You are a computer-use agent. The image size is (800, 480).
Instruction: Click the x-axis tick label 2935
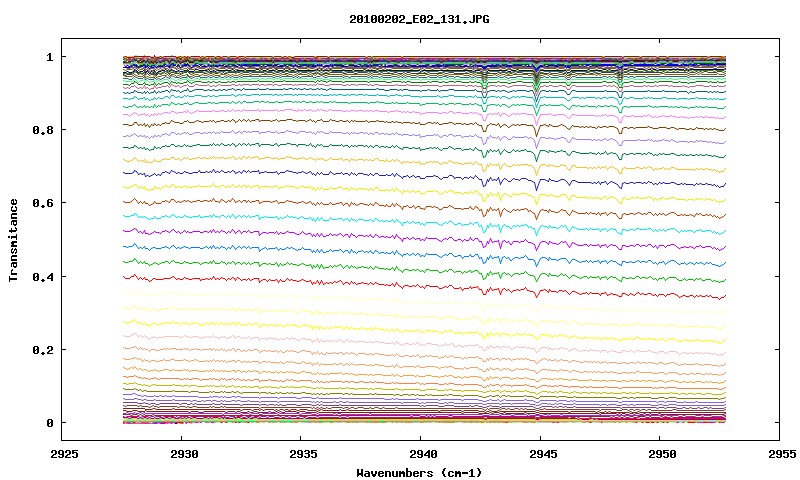[x=303, y=454]
